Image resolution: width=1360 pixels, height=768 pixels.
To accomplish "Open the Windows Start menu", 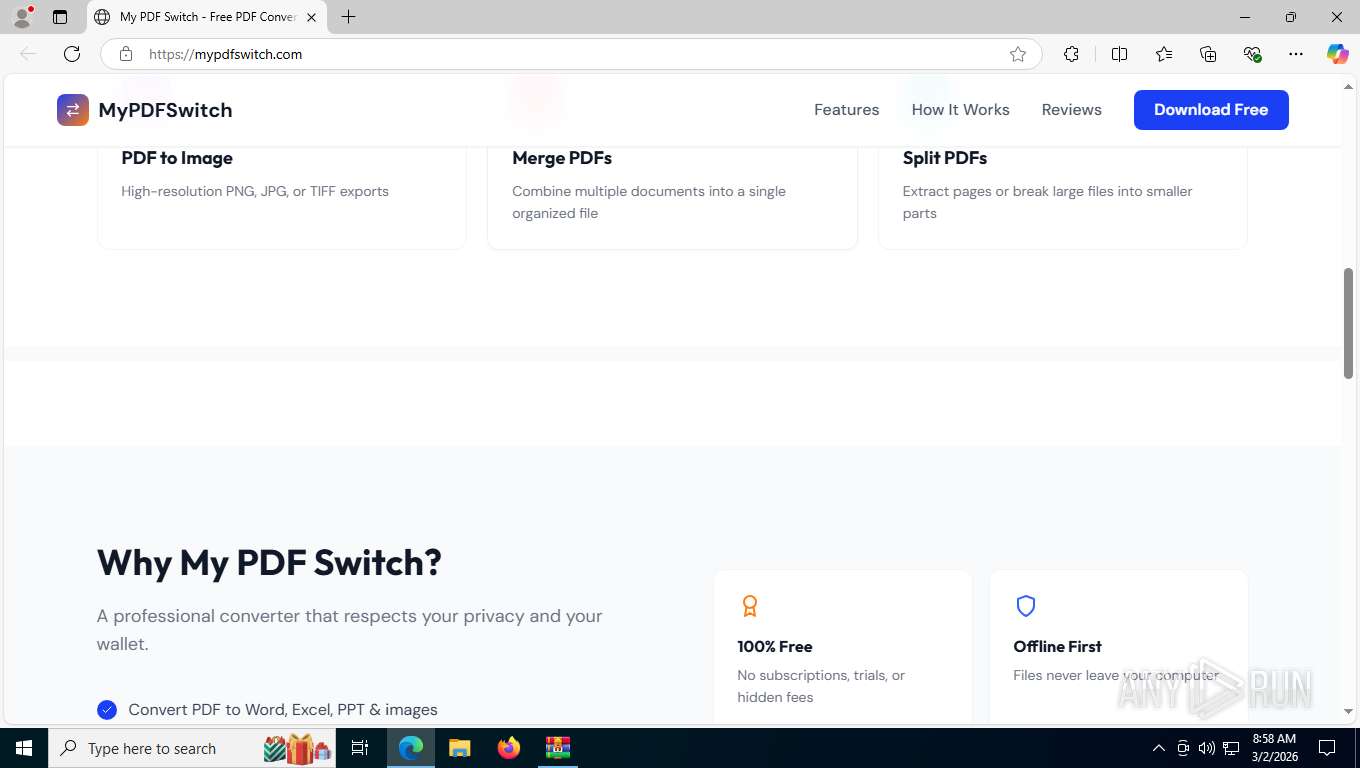I will (x=24, y=748).
